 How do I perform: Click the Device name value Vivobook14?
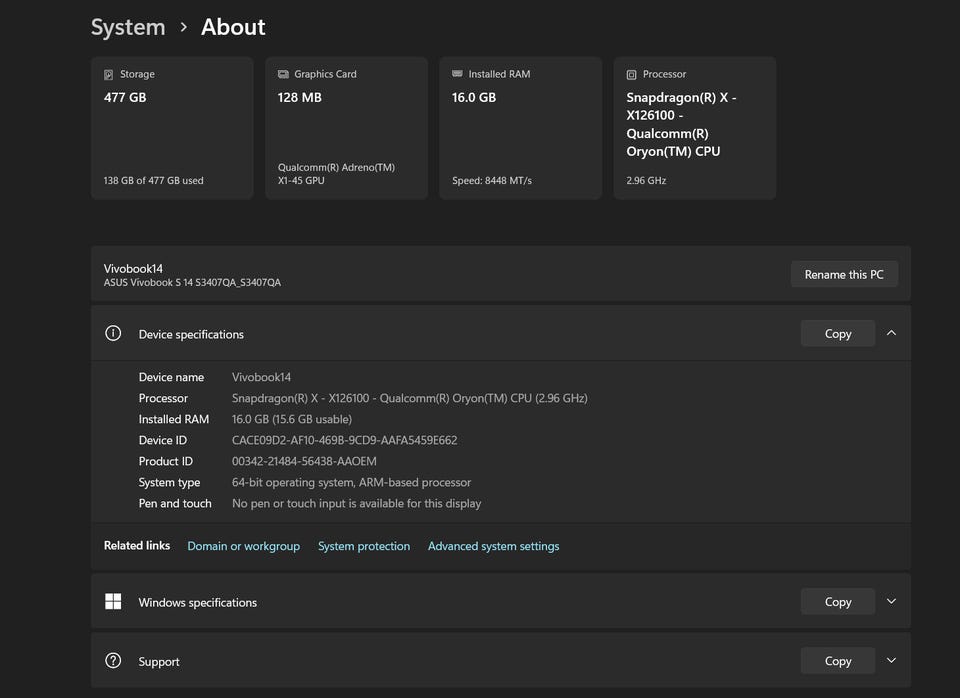[x=261, y=377]
